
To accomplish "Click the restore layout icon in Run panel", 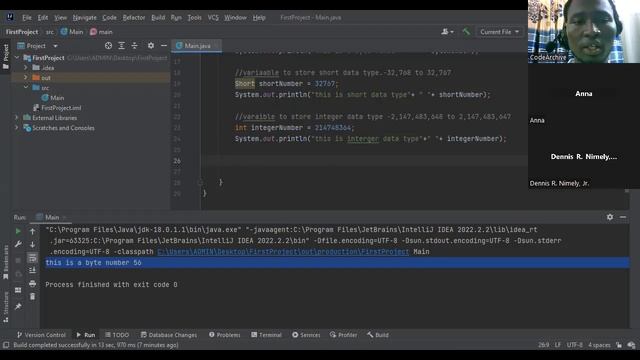I will point(18,290).
